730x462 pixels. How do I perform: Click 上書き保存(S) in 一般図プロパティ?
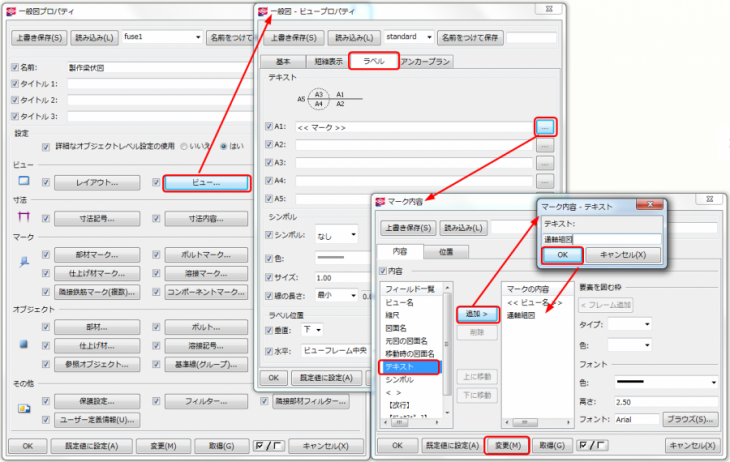(x=39, y=38)
